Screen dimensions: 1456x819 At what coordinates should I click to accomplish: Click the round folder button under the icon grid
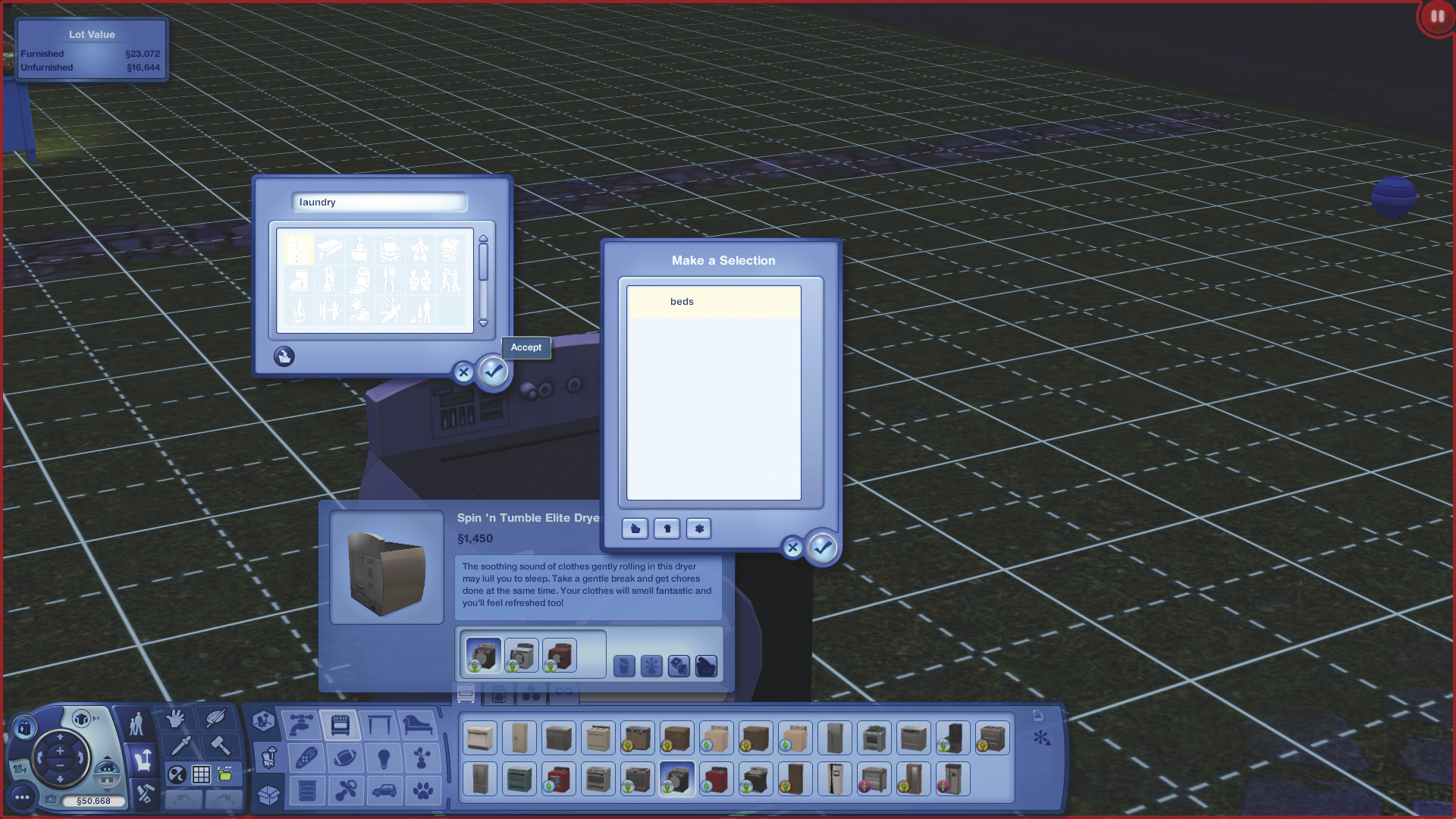(x=284, y=356)
